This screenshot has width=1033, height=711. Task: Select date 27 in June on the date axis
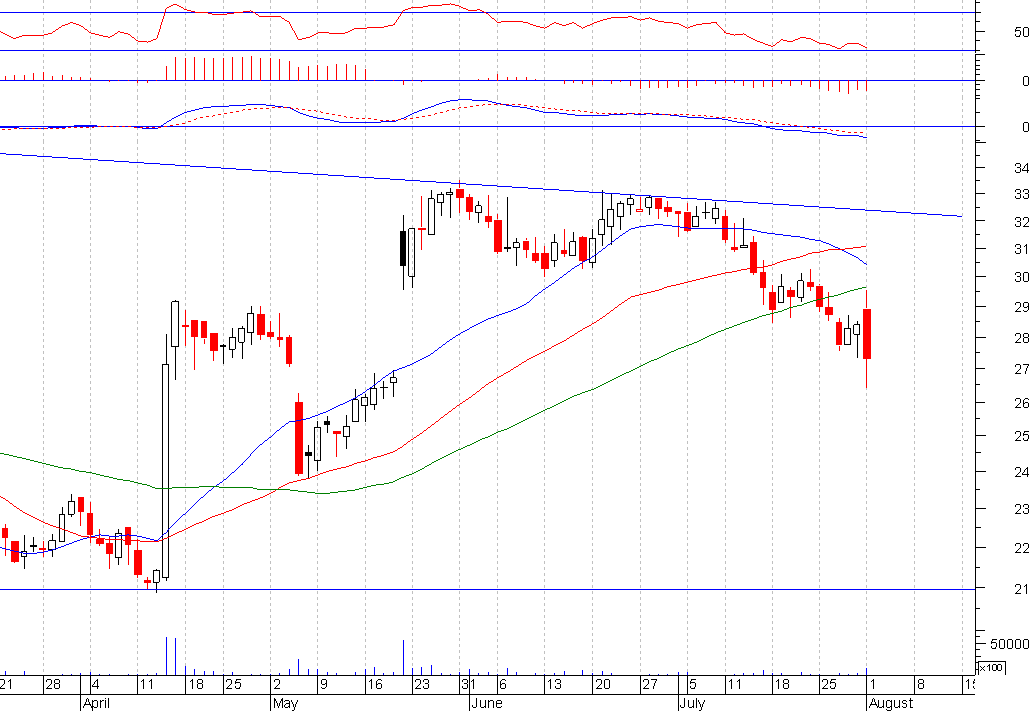[x=650, y=684]
